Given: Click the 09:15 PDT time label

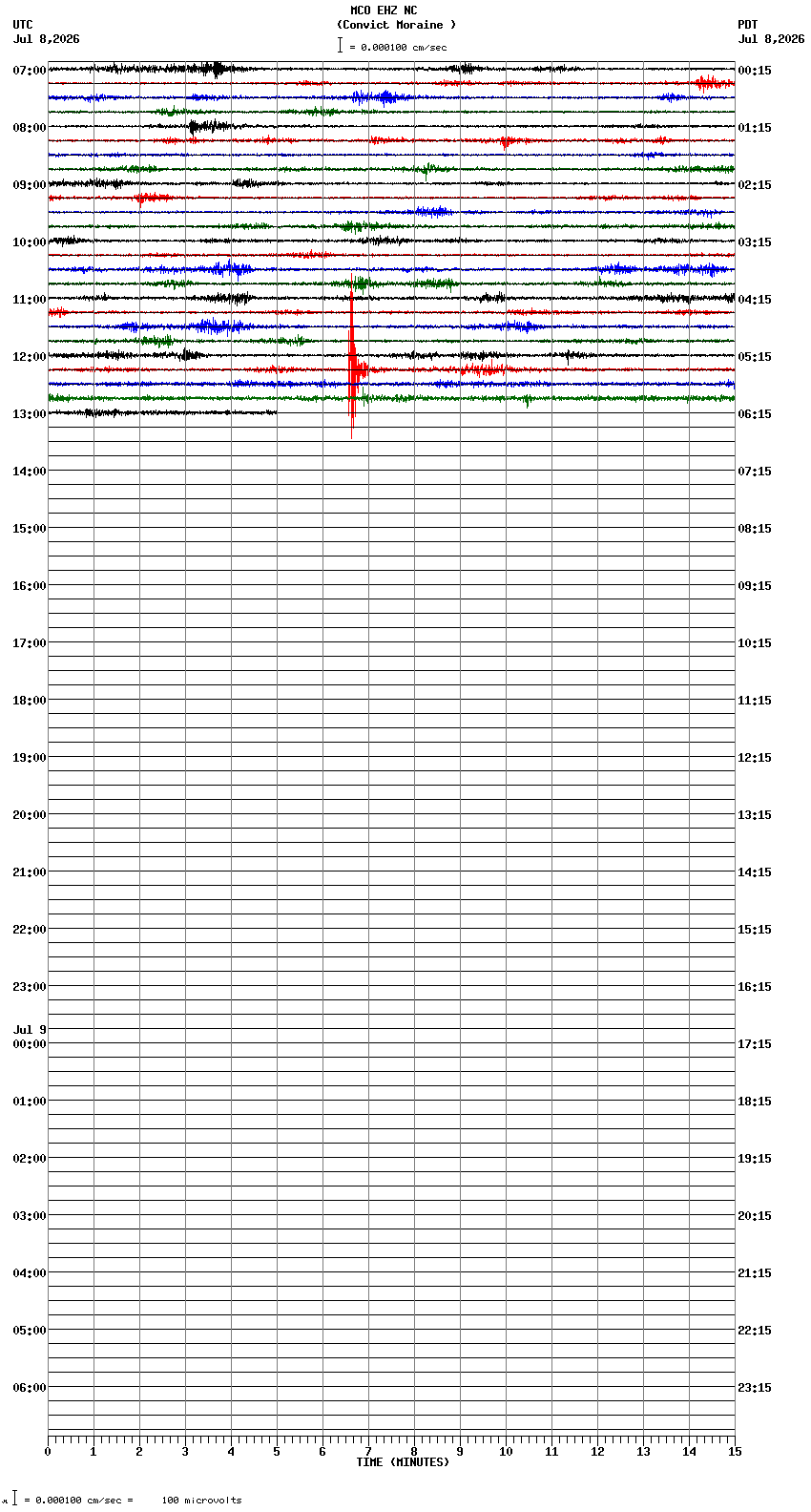Looking at the screenshot, I should [x=754, y=586].
